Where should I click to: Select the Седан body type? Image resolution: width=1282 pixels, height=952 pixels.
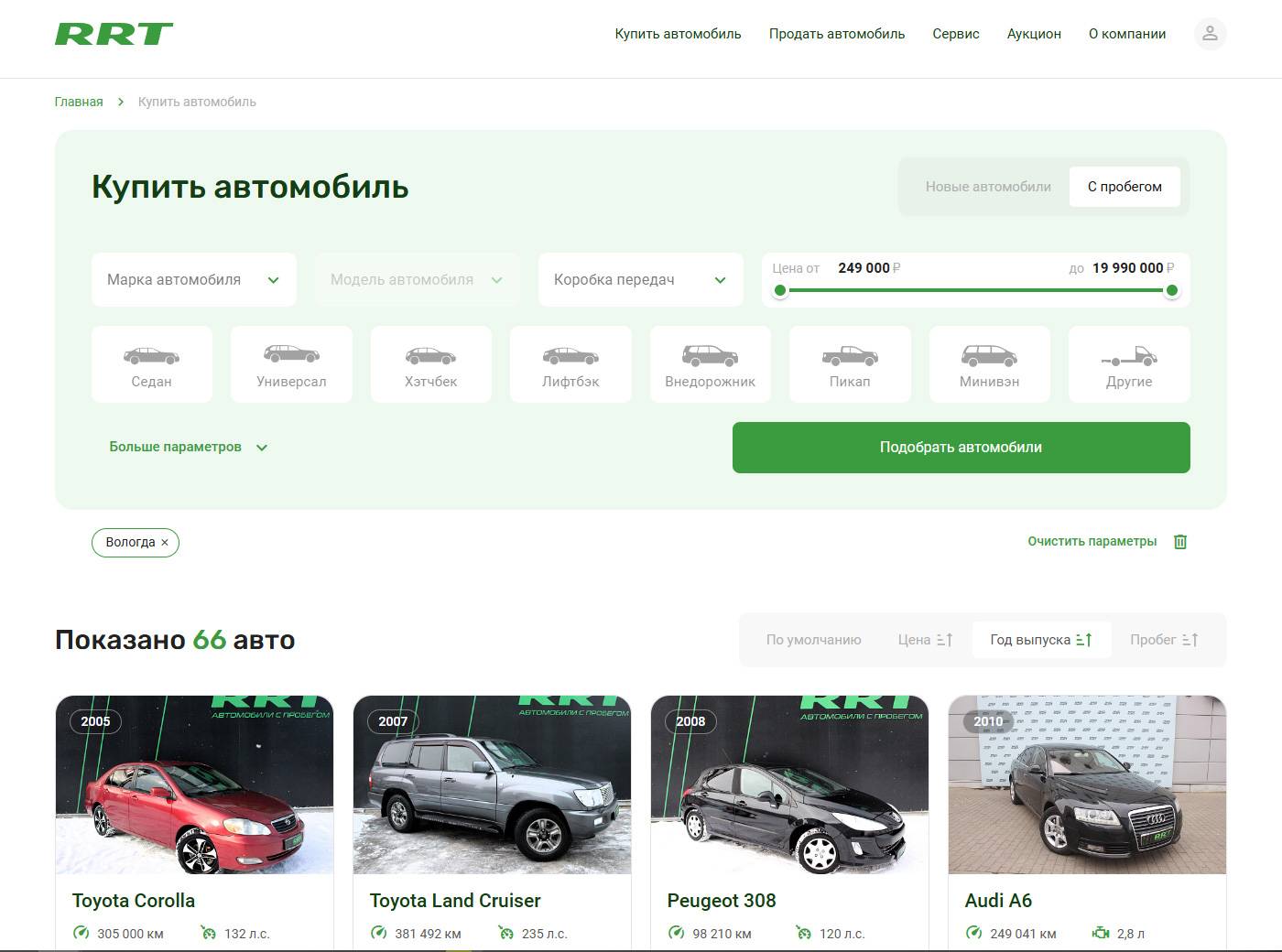point(152,364)
